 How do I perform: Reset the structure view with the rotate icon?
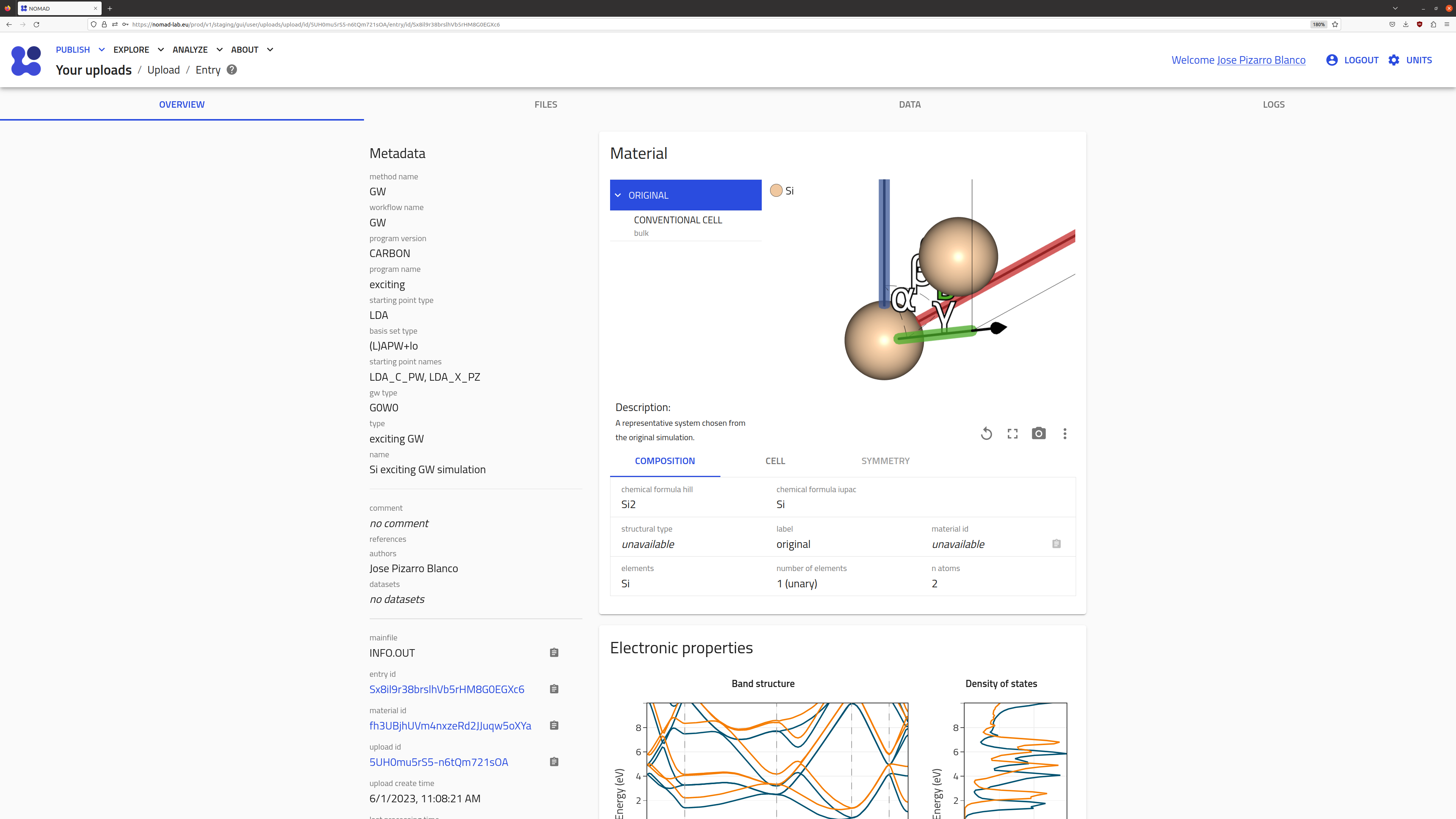pos(986,433)
